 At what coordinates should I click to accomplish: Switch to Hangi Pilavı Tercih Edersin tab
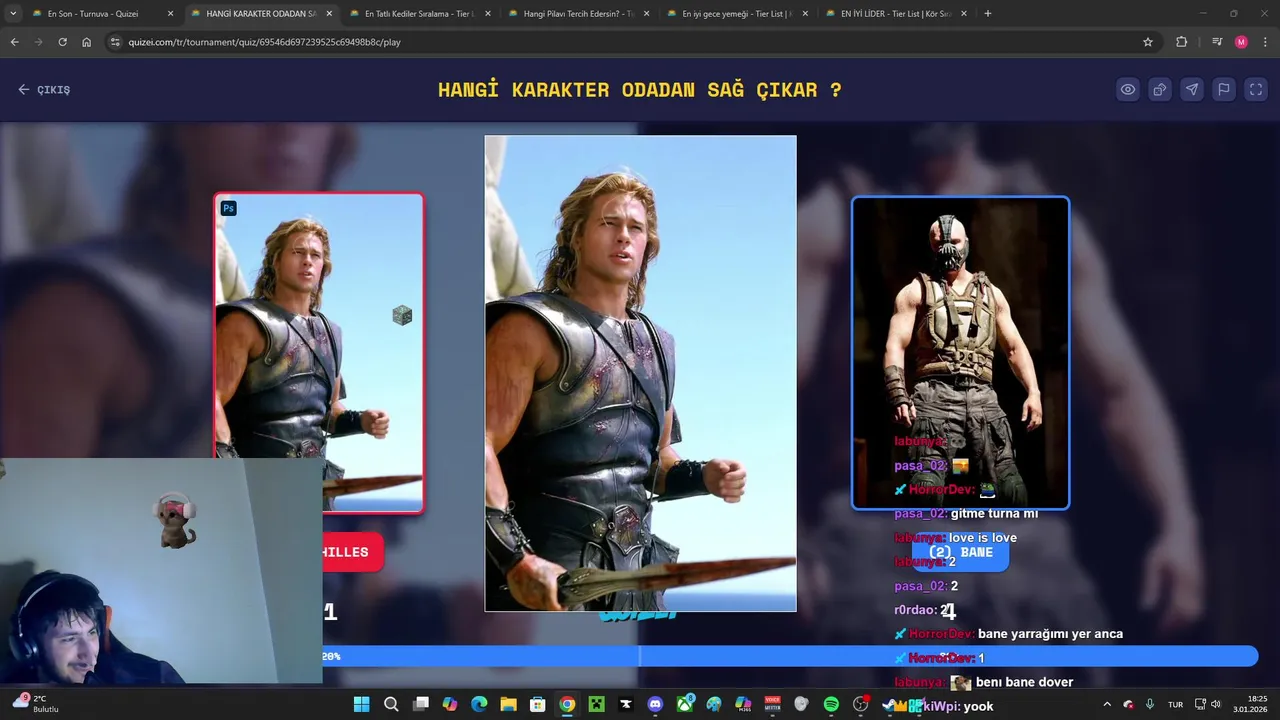point(578,14)
